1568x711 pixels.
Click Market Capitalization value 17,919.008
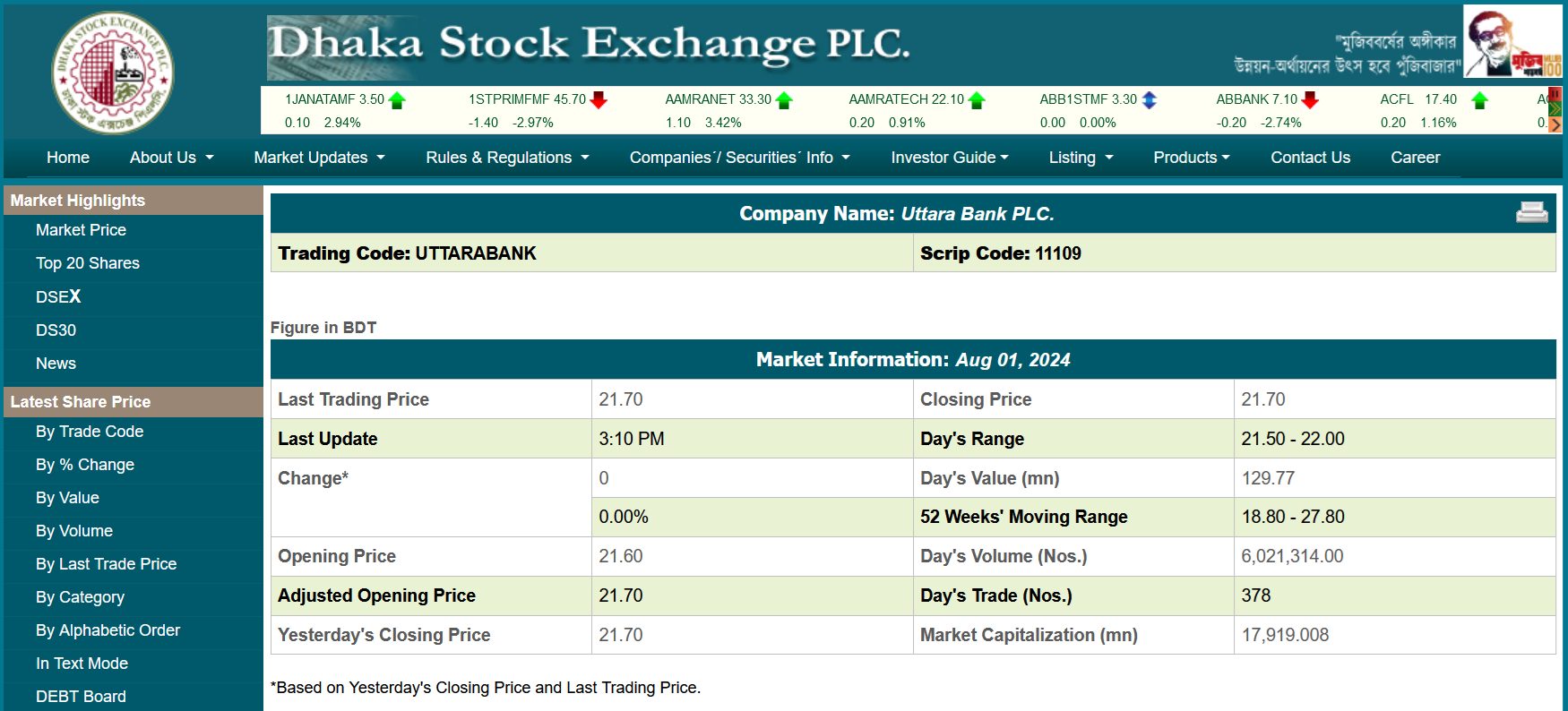click(x=1285, y=635)
